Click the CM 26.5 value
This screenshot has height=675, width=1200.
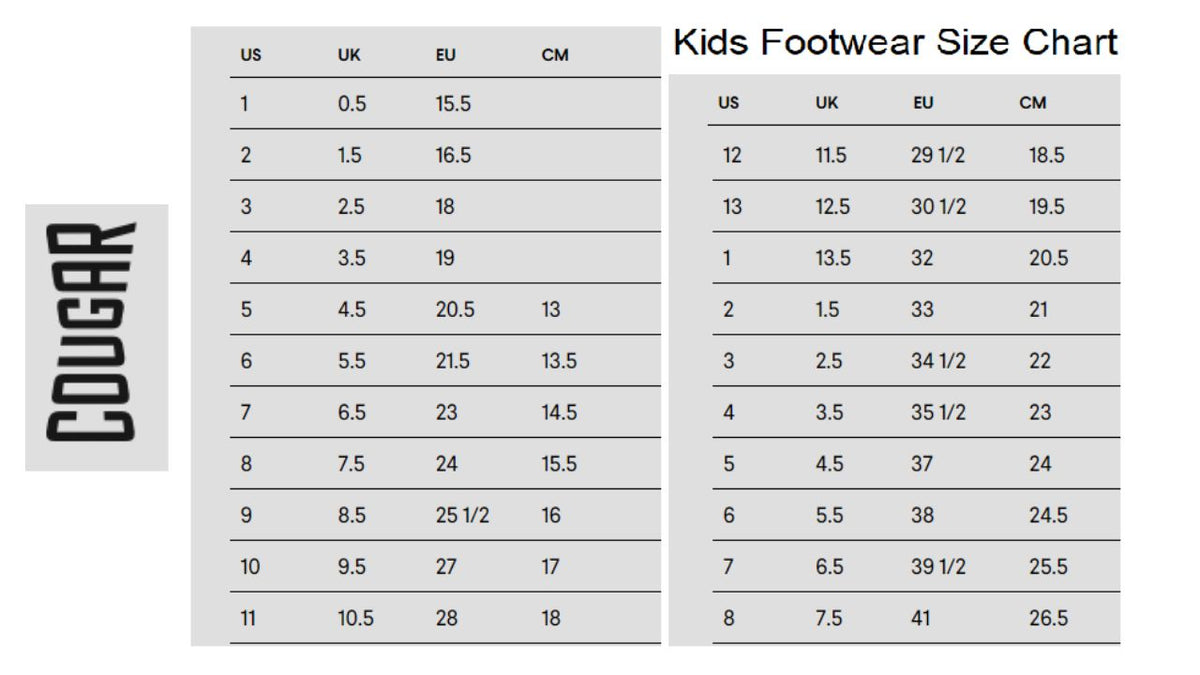tap(1048, 619)
